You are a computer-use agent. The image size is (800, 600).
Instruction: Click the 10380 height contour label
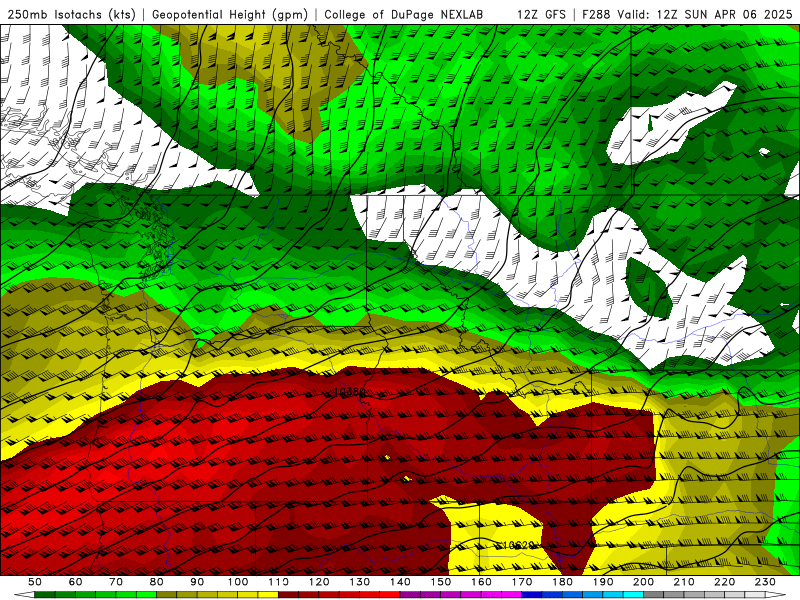point(349,391)
